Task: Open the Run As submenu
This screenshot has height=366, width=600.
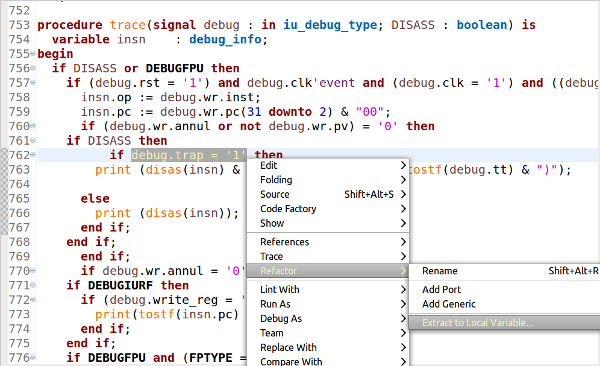Action: tap(328, 304)
